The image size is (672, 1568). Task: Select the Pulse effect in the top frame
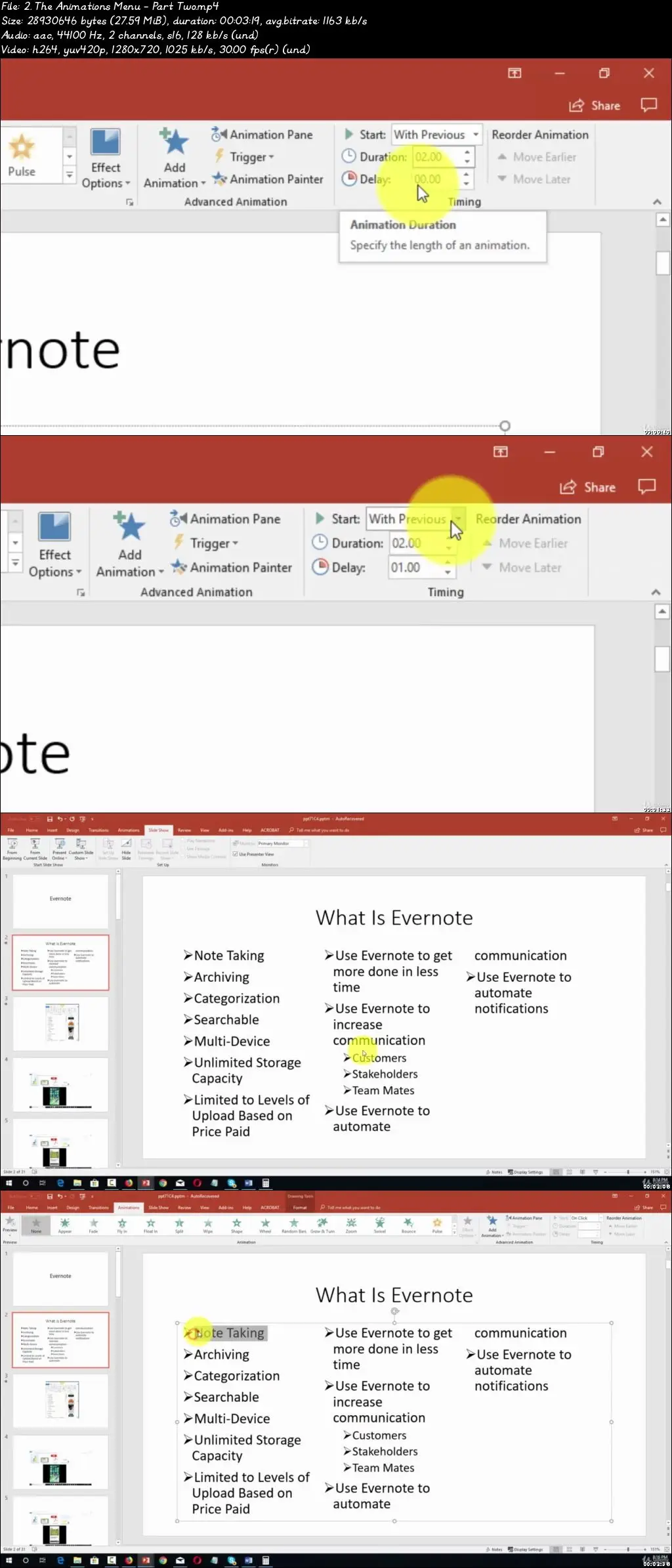pyautogui.click(x=22, y=155)
